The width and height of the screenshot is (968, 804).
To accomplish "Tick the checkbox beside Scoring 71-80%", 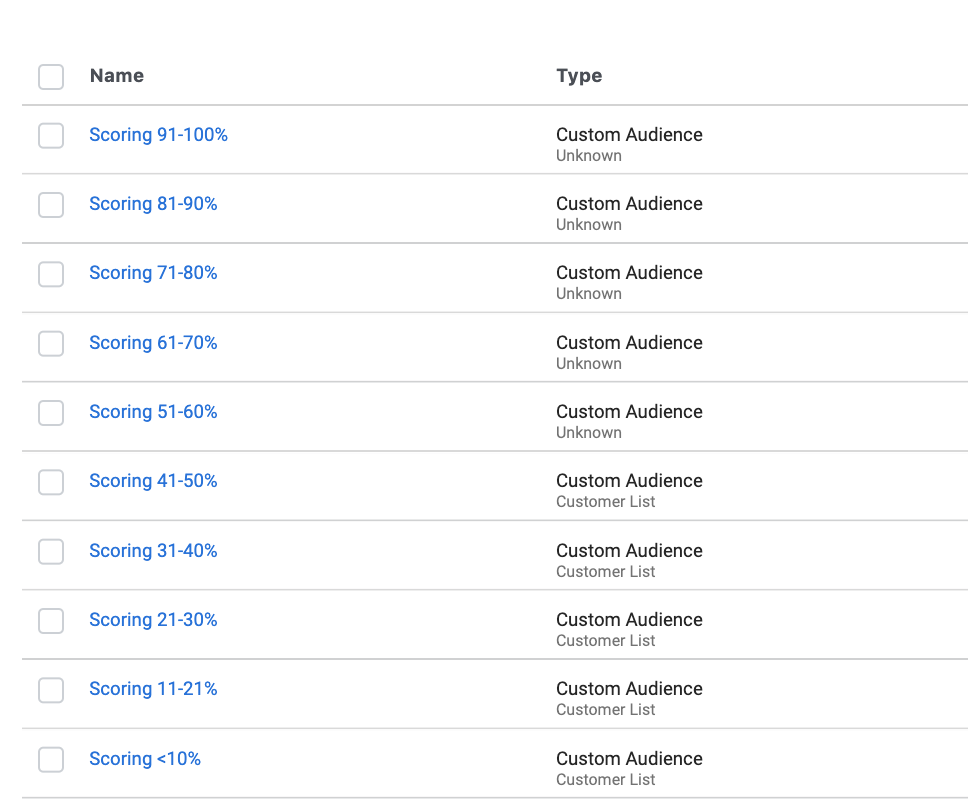I will 51,274.
